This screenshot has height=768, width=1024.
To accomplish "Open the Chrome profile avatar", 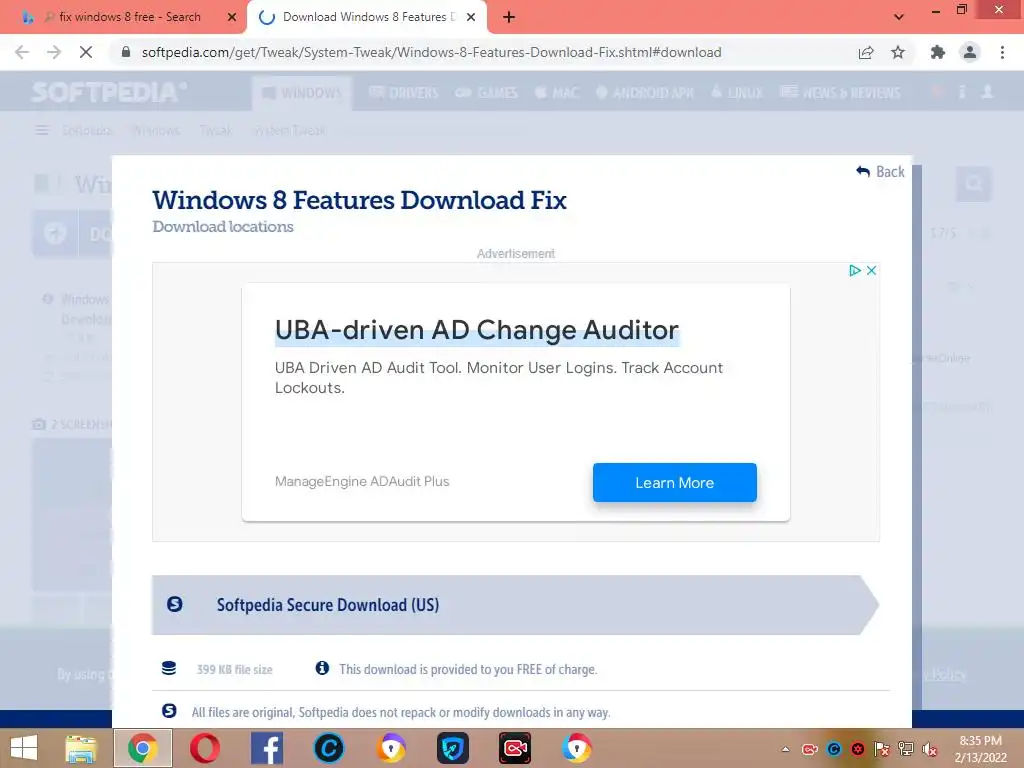I will pos(970,52).
